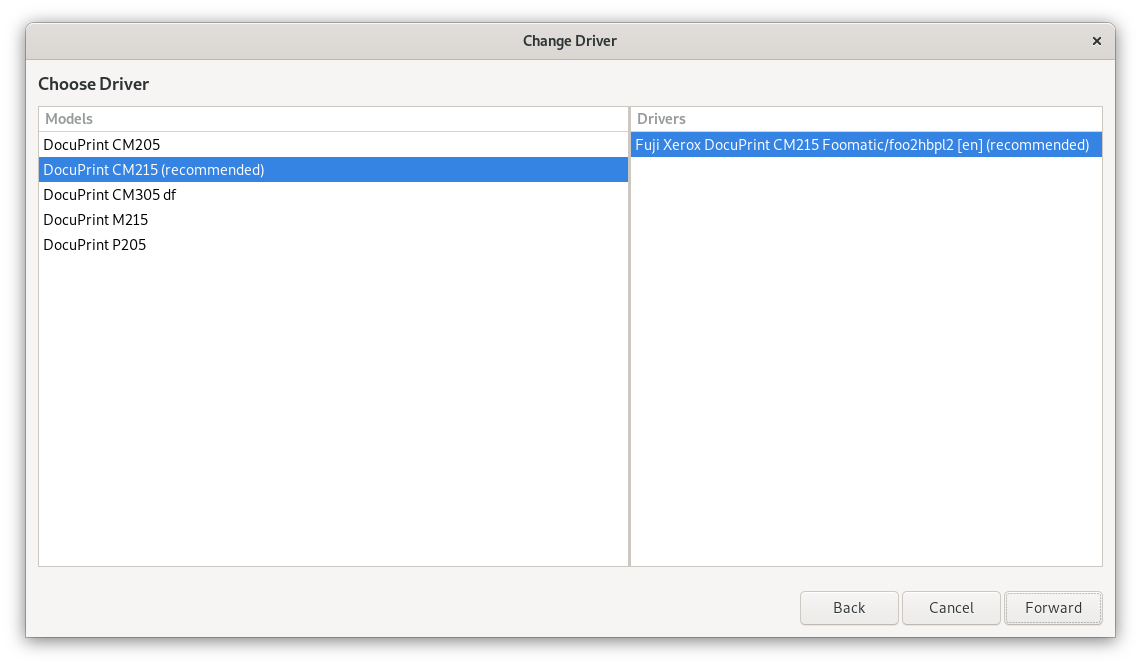Click the Drivers column header

pos(662,118)
